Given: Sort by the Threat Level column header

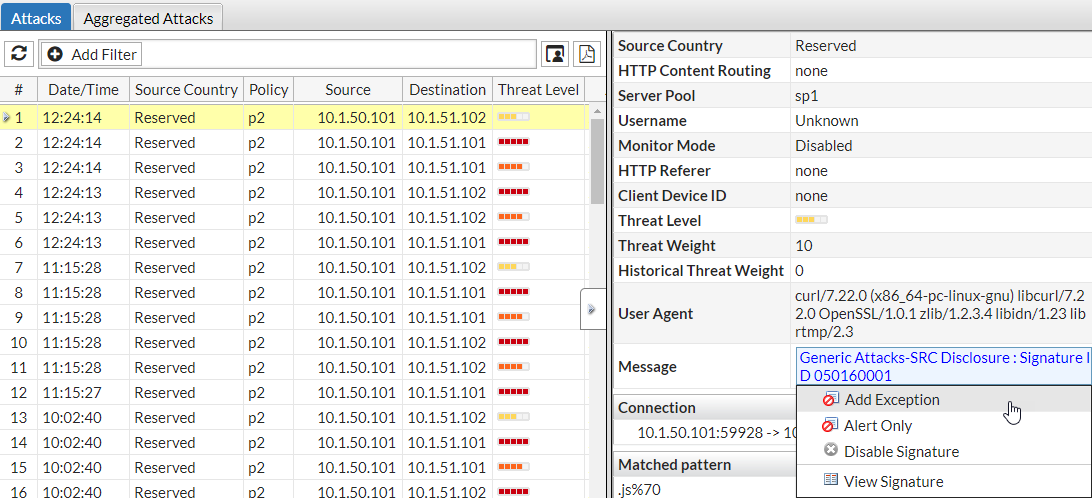Looking at the screenshot, I should click(x=538, y=90).
